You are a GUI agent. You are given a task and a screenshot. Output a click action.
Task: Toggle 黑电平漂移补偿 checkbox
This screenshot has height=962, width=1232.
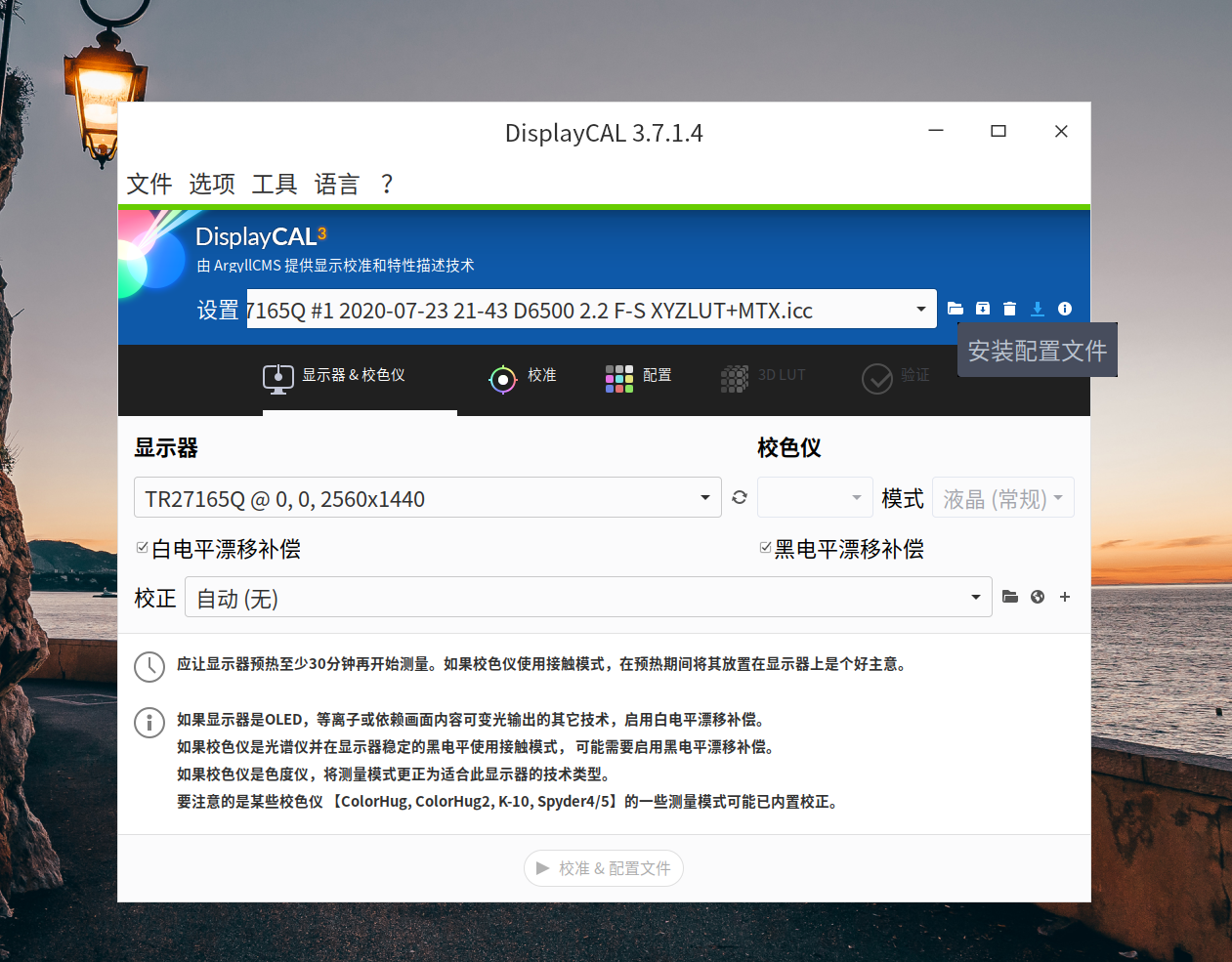point(765,548)
